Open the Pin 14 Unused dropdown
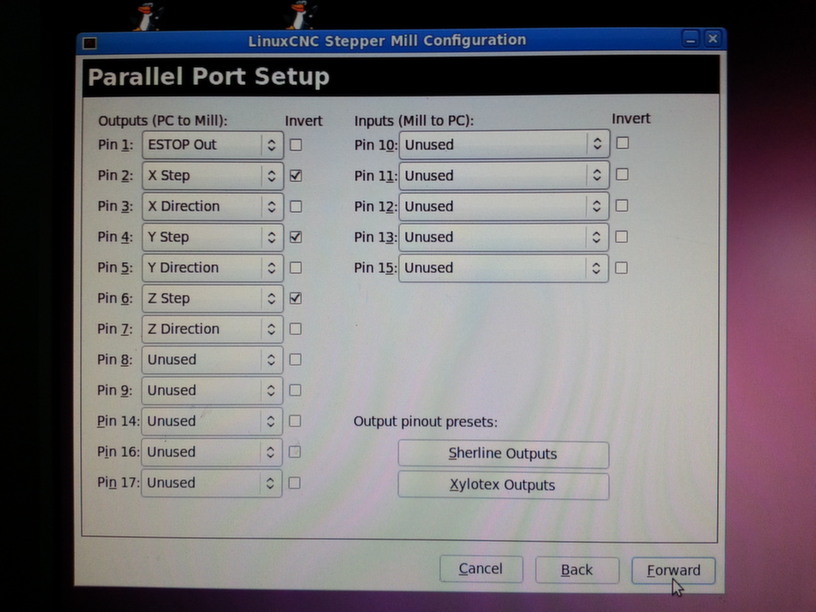Viewport: 816px width, 612px height. pyautogui.click(x=212, y=421)
